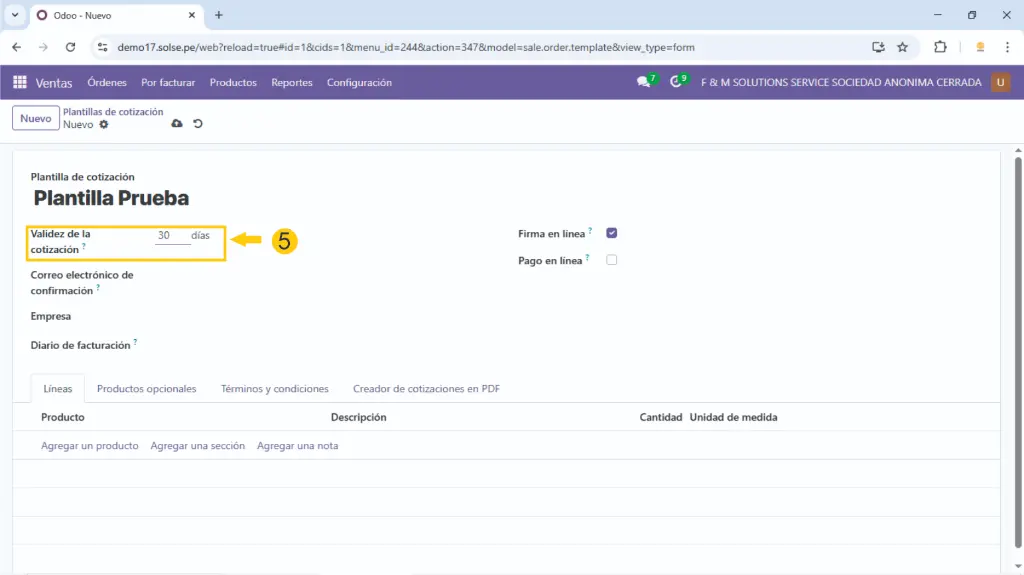1024x575 pixels.
Task: Reload the browser page
Action: pos(70,47)
